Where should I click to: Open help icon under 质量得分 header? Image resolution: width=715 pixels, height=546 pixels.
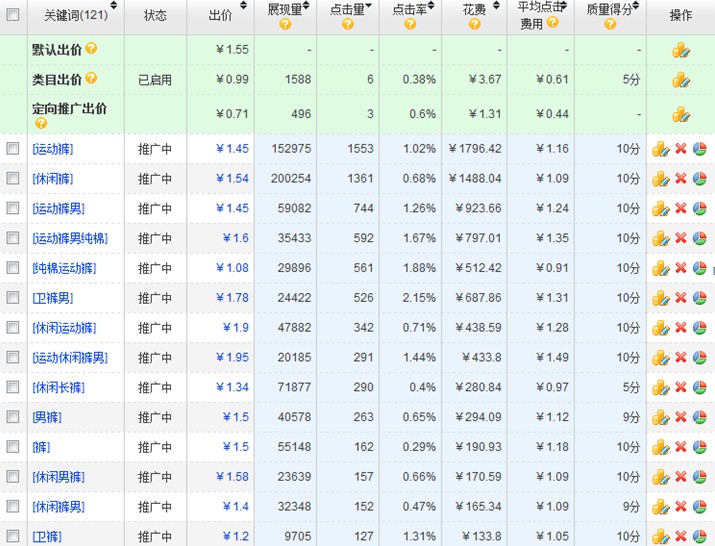(610, 24)
